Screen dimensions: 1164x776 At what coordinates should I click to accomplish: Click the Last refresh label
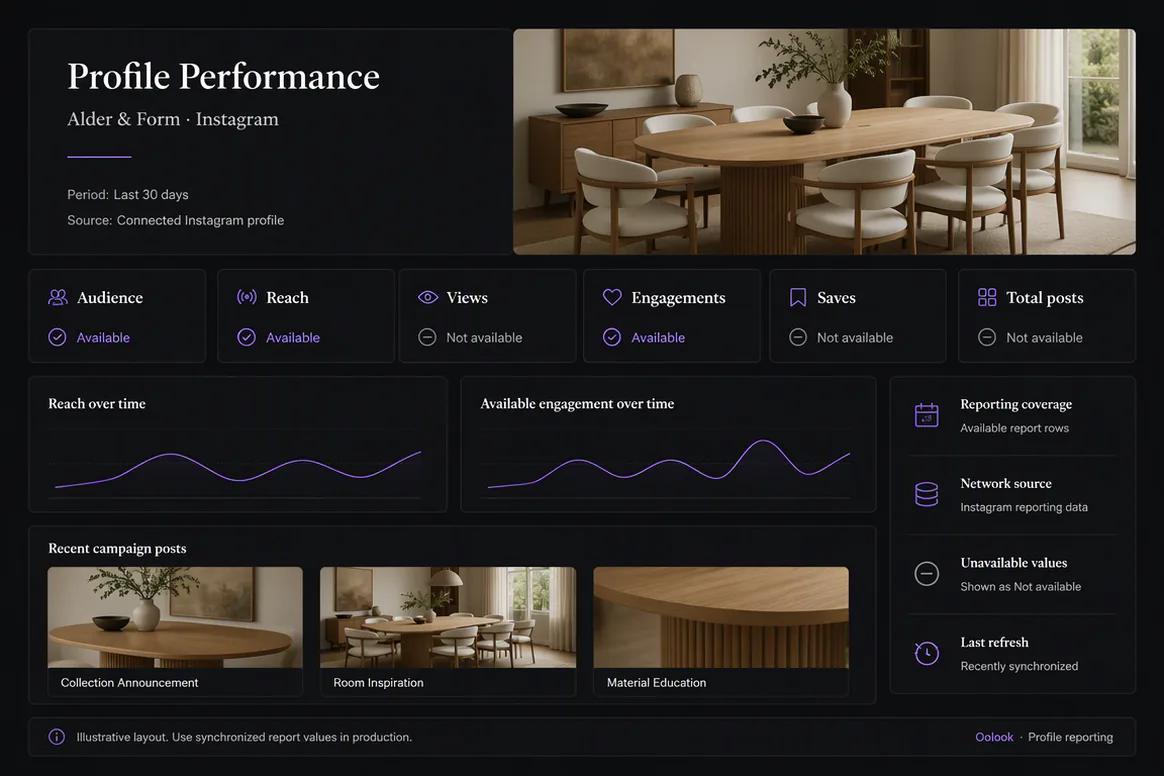pos(994,642)
